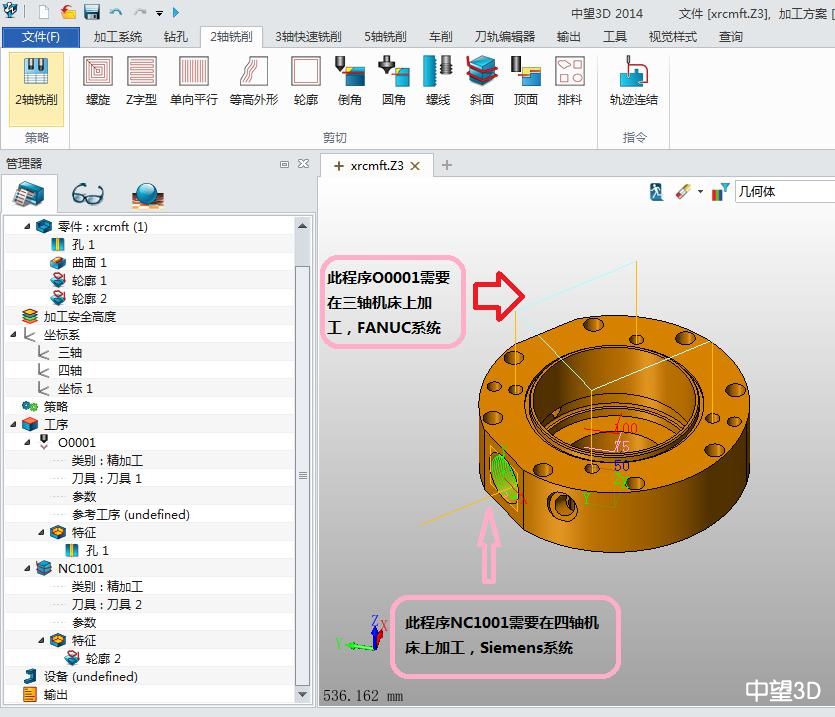Click the 斜面 bevel milling icon
This screenshot has width=835, height=717.
[481, 80]
